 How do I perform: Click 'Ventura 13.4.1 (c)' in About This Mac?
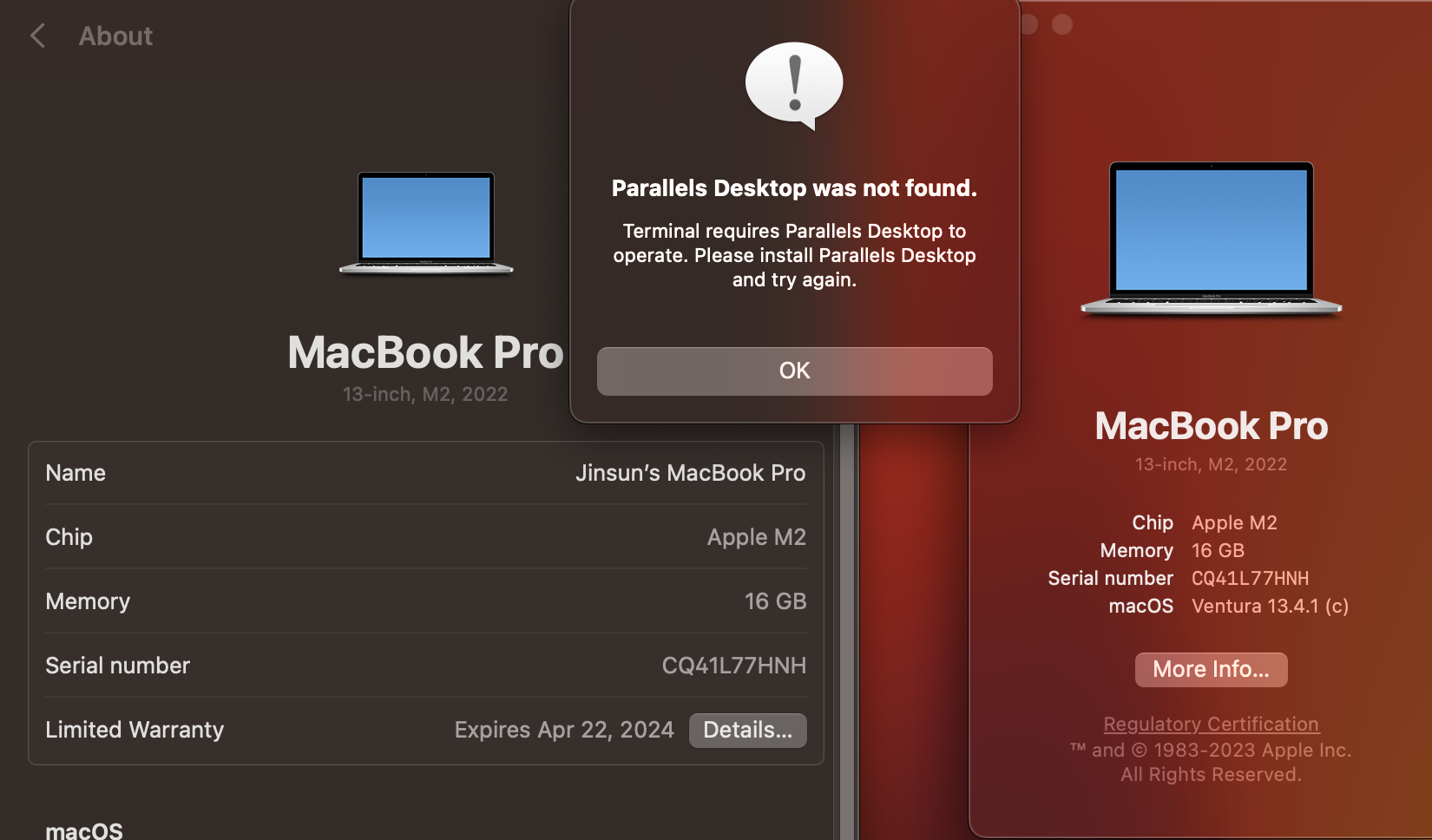1270,606
